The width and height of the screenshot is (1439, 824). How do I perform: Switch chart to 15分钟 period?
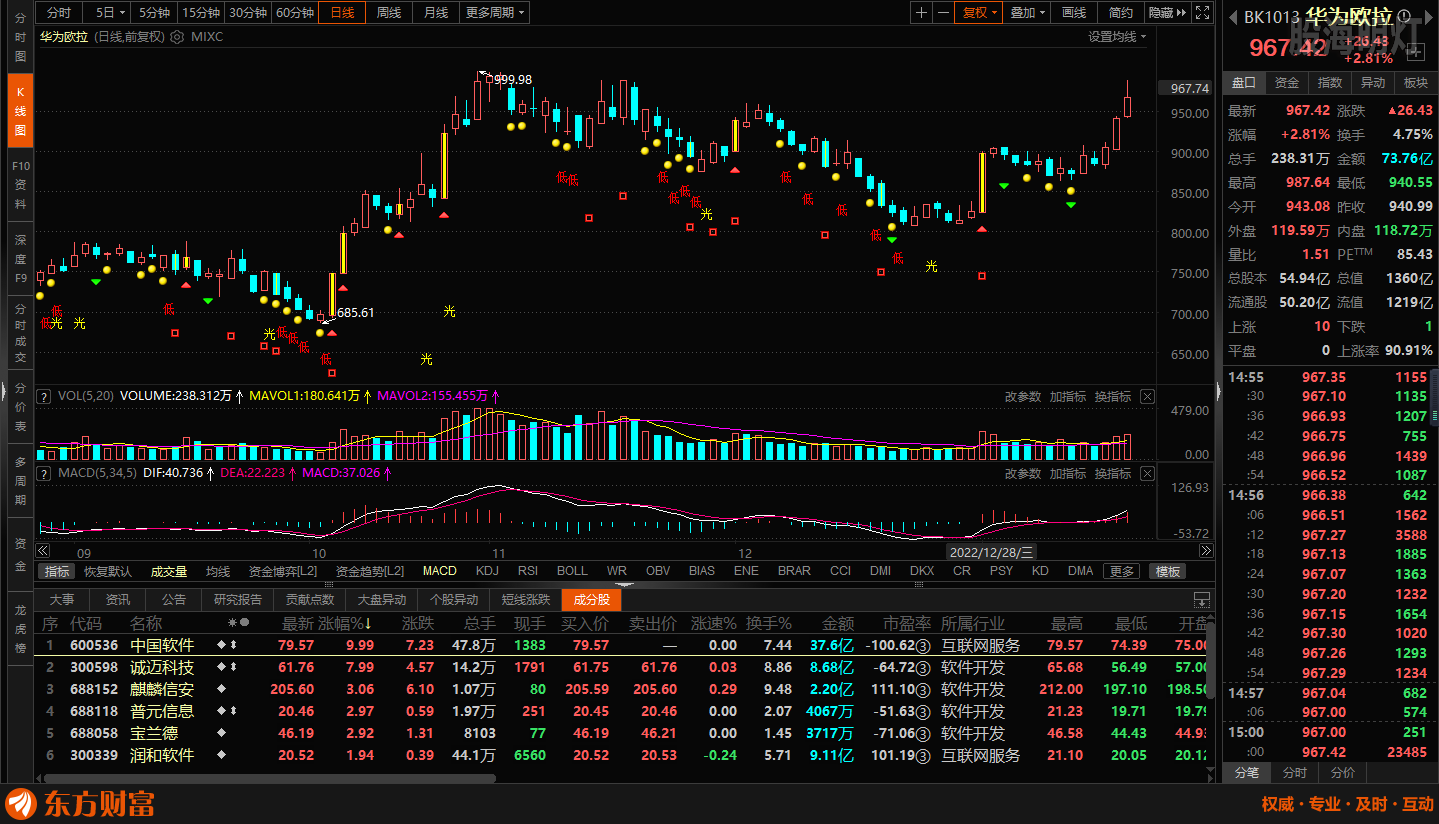click(200, 13)
